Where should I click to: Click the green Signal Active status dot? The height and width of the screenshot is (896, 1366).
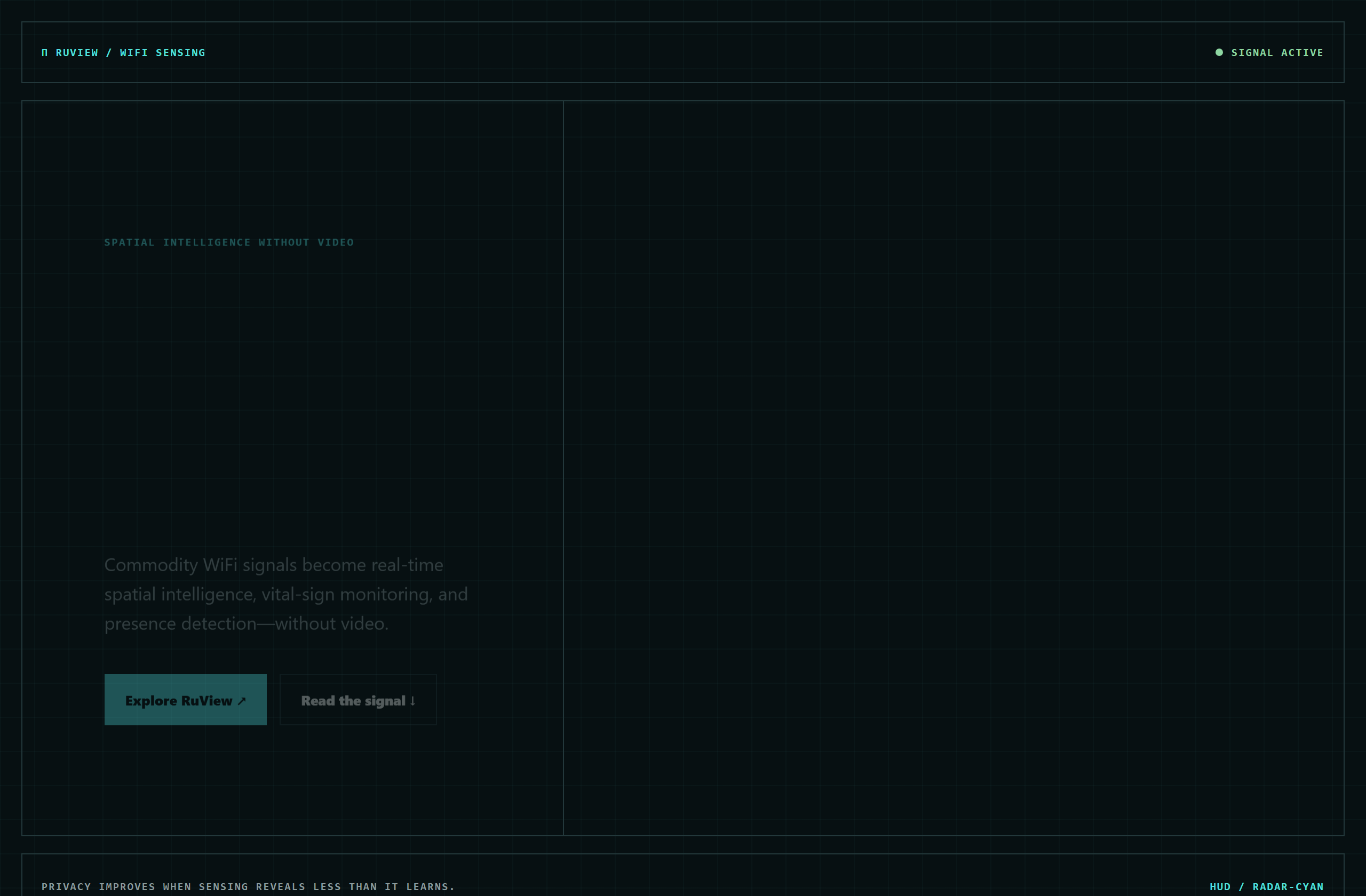[x=1219, y=52]
